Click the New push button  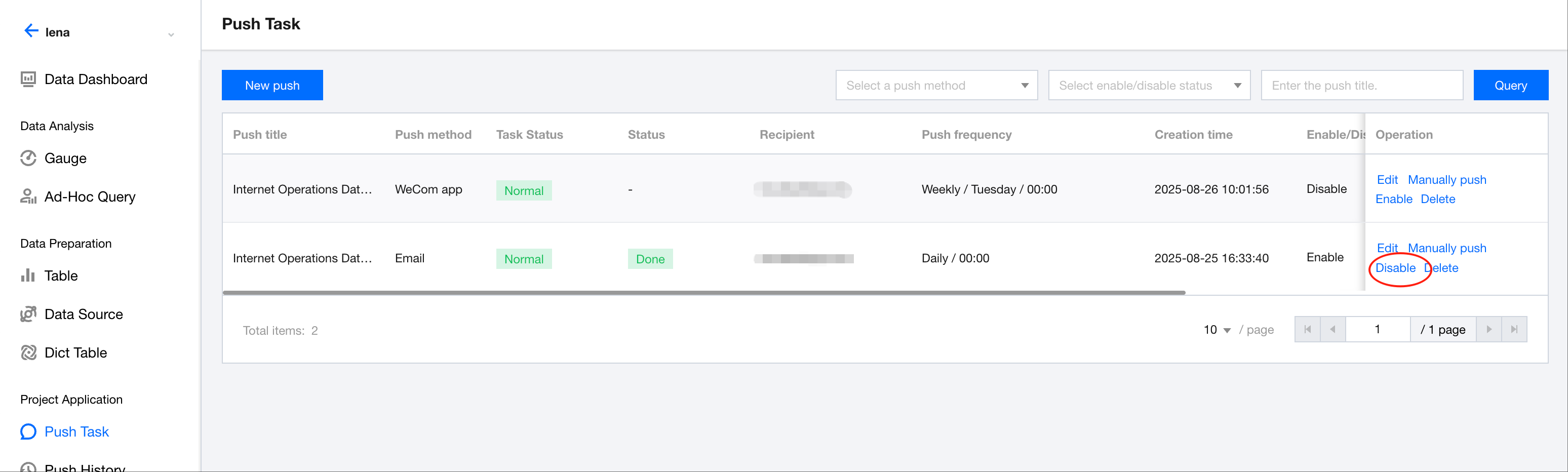(272, 85)
